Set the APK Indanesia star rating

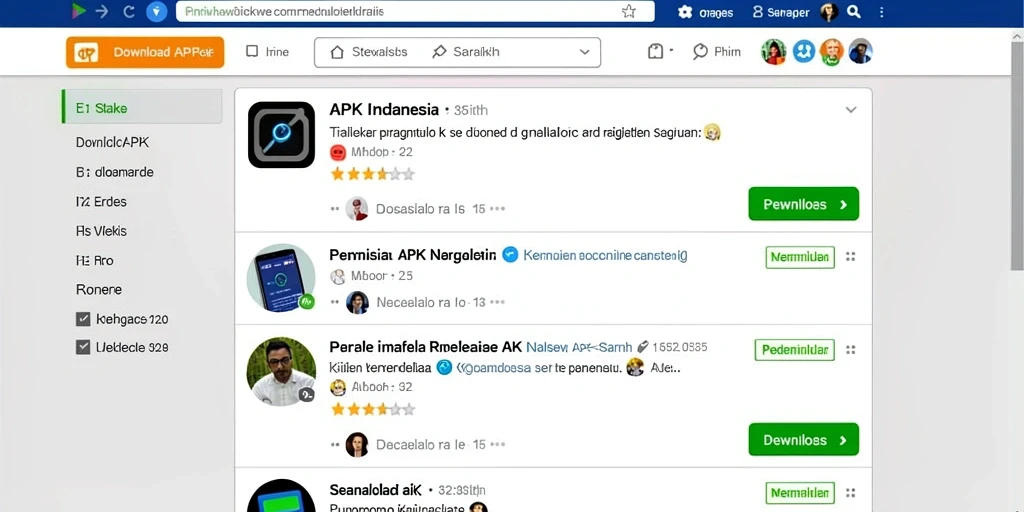(x=373, y=174)
